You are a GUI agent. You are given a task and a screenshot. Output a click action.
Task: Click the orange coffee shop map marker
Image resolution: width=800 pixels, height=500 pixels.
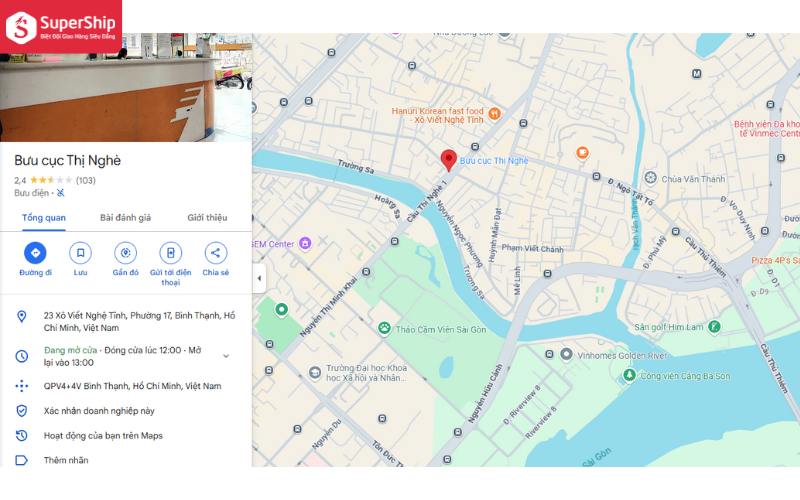[x=582, y=152]
